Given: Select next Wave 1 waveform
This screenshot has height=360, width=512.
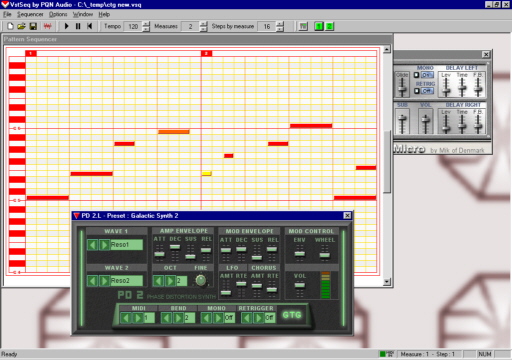Looking at the screenshot, I should [104, 245].
